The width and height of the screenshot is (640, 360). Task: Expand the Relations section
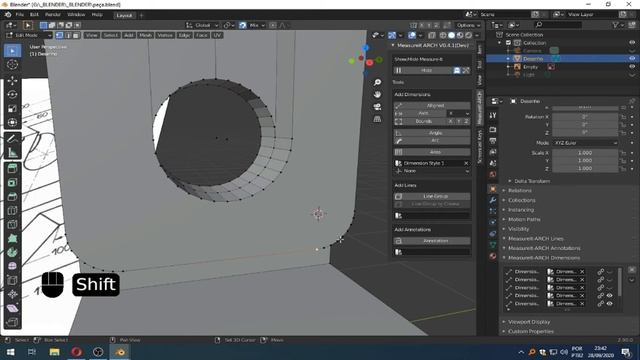pyautogui.click(x=519, y=190)
